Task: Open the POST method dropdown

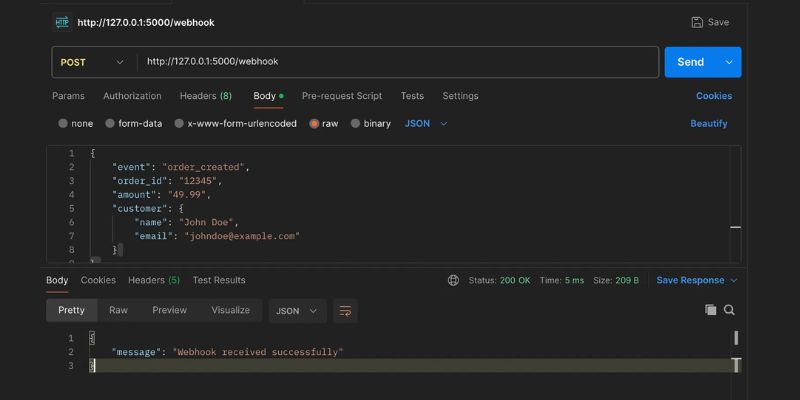Action: [x=92, y=62]
